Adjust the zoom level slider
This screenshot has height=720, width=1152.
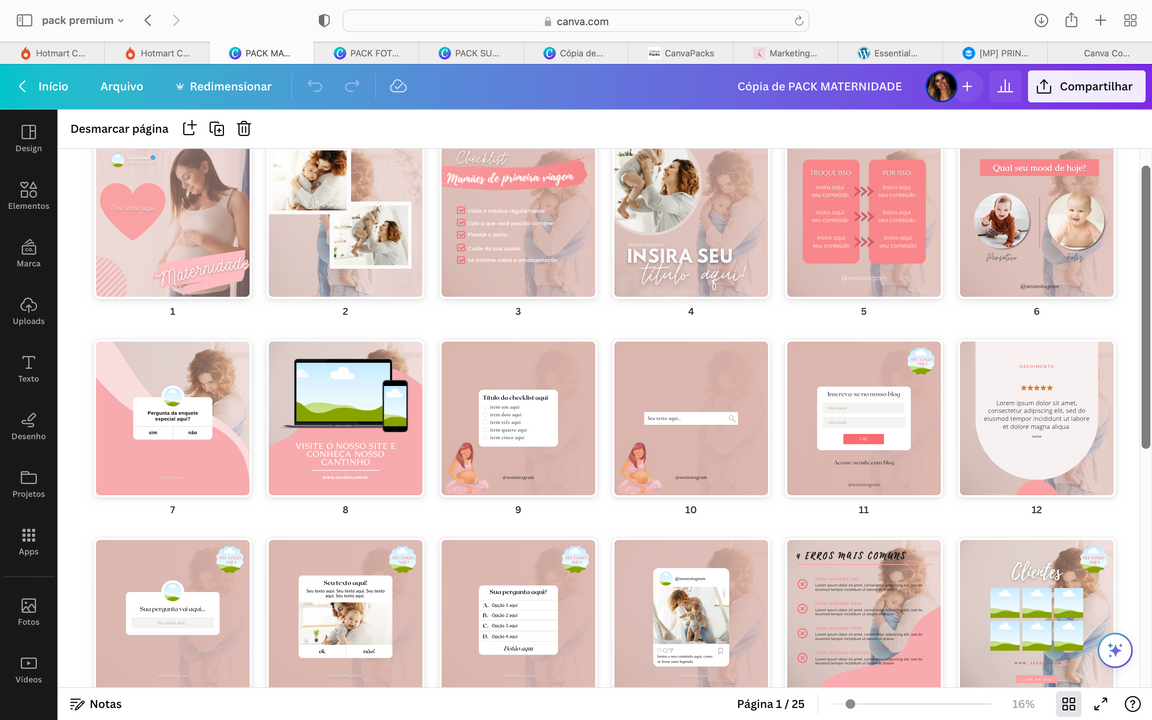[850, 704]
